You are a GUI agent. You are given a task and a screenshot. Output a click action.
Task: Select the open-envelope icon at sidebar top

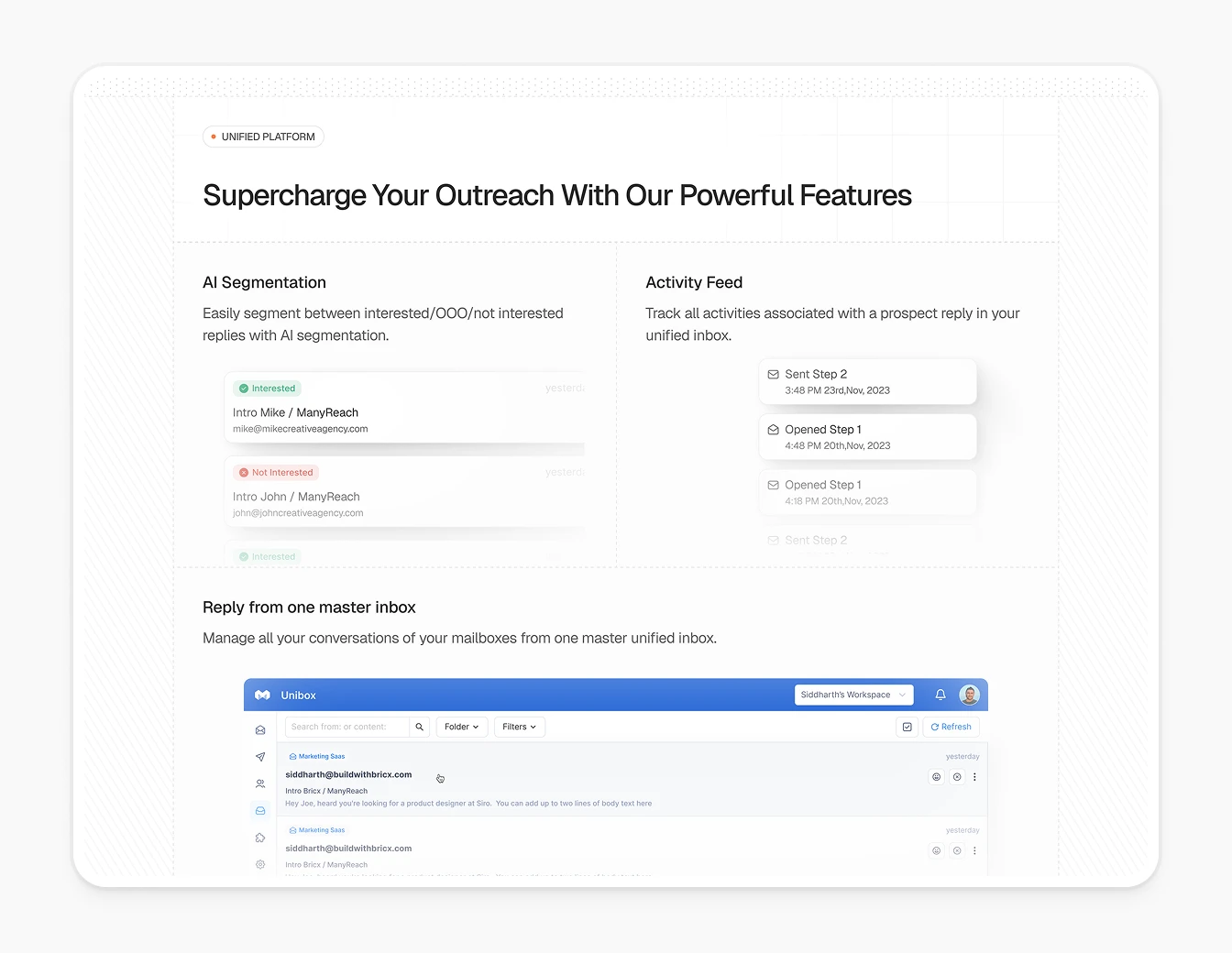(x=260, y=730)
